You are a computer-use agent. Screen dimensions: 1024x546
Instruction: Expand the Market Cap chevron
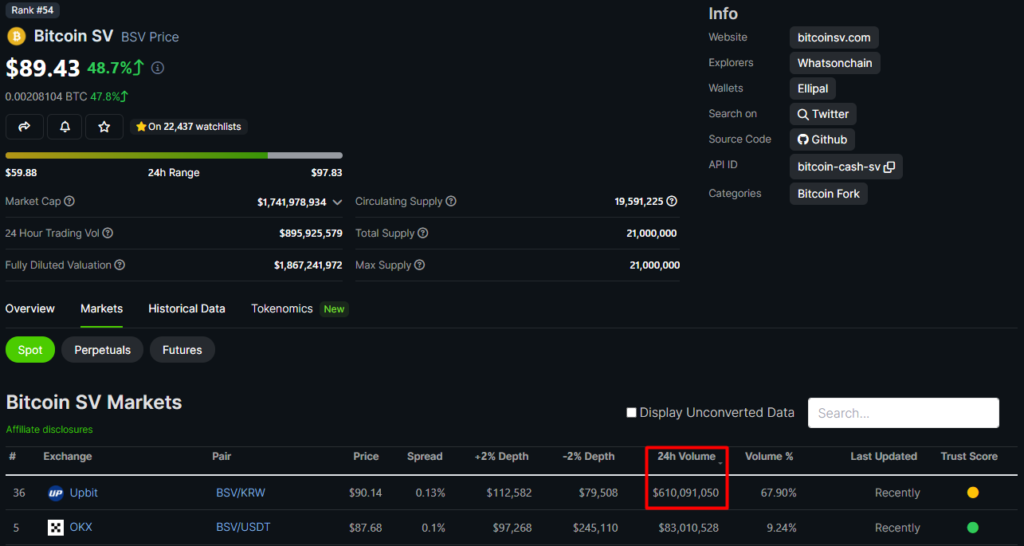(337, 202)
